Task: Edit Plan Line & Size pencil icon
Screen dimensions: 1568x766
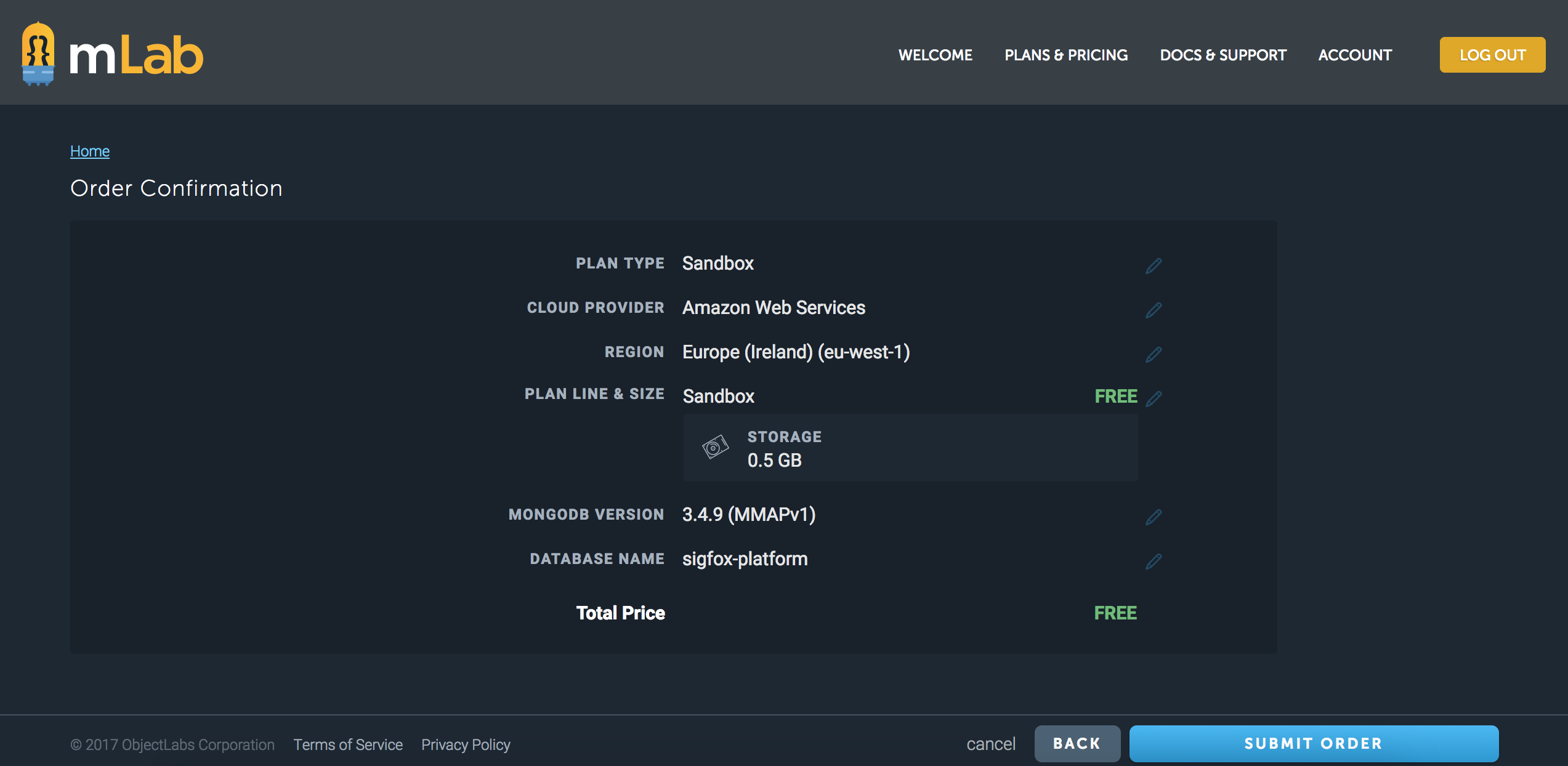Action: coord(1153,398)
